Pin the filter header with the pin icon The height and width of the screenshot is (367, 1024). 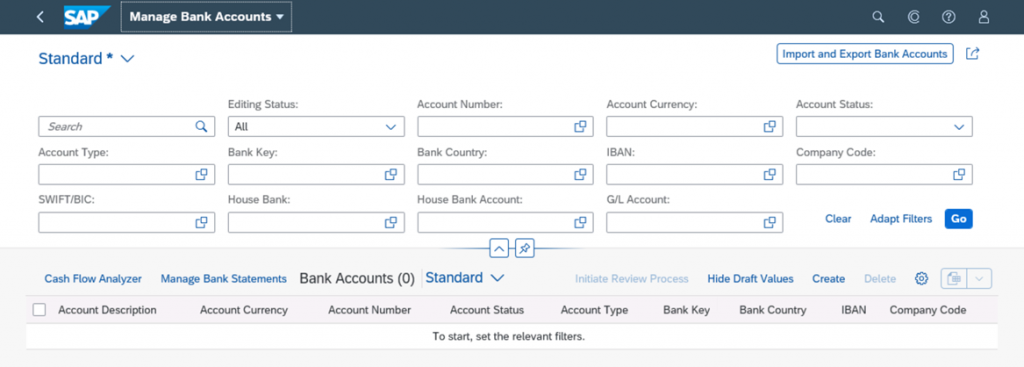click(x=525, y=248)
